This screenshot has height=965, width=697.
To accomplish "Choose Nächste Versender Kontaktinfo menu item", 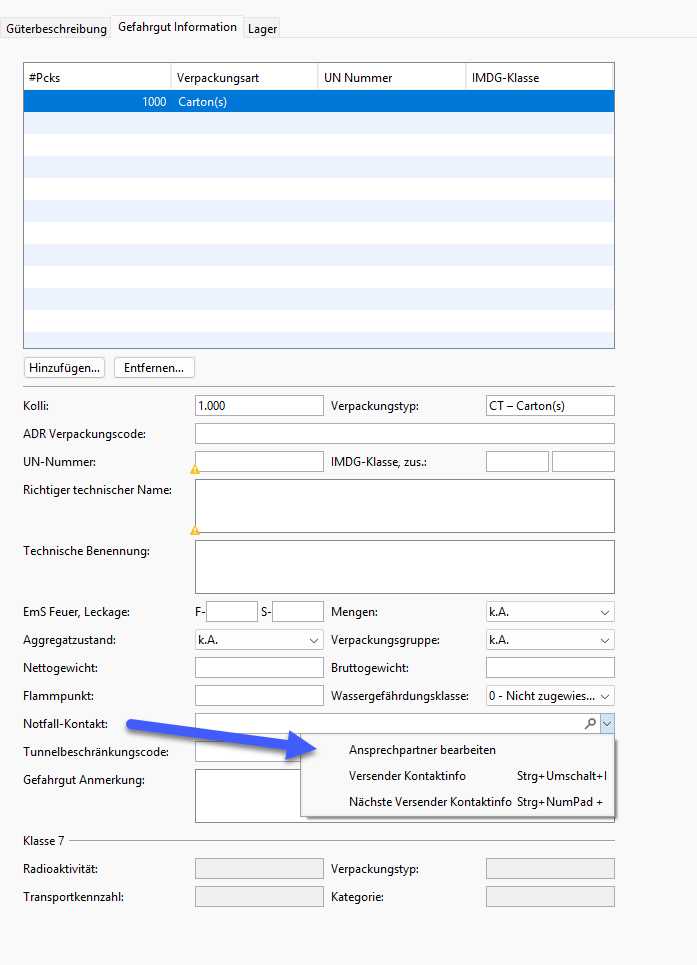I will [430, 802].
